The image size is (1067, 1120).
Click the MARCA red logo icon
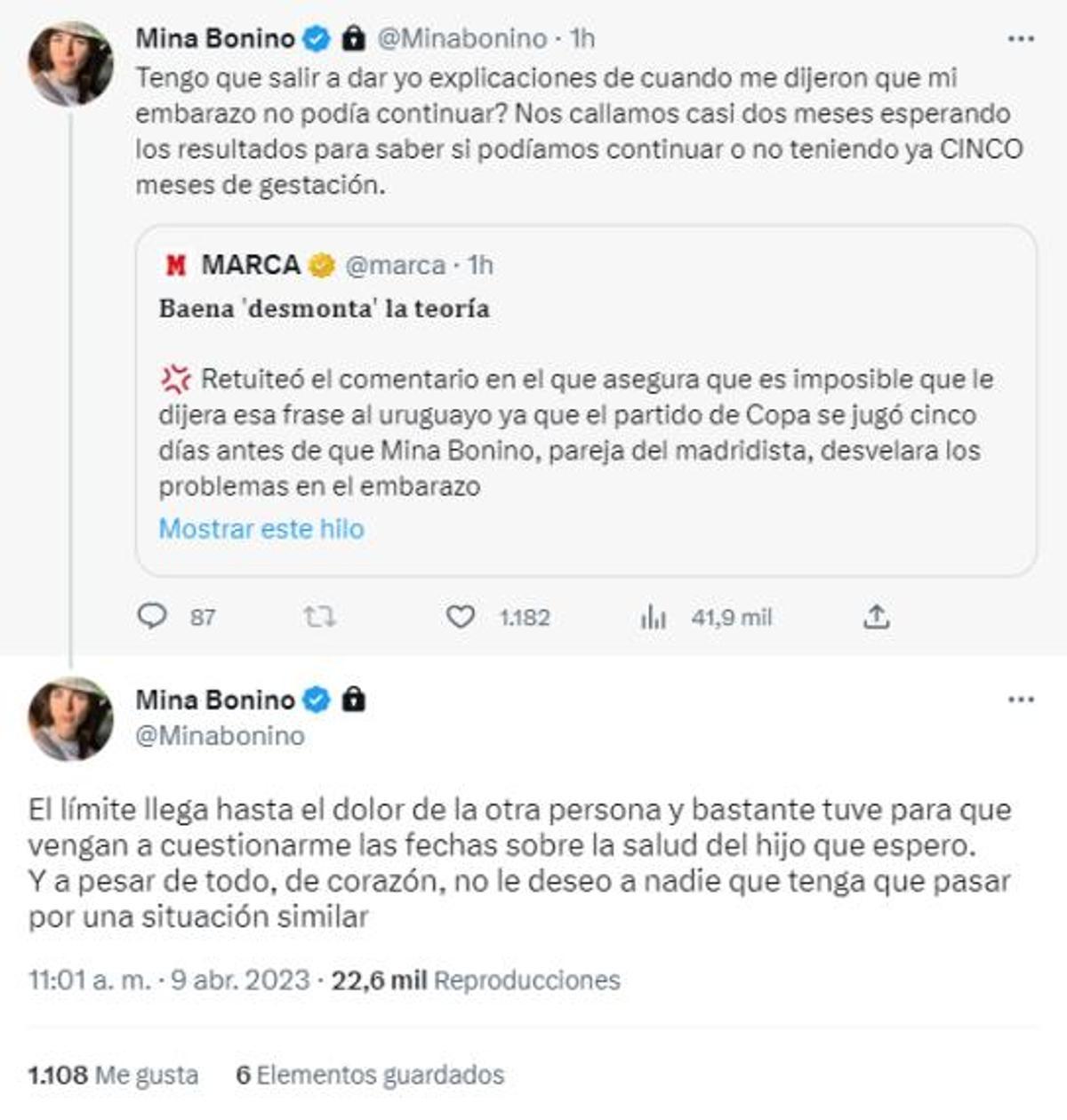click(x=174, y=264)
